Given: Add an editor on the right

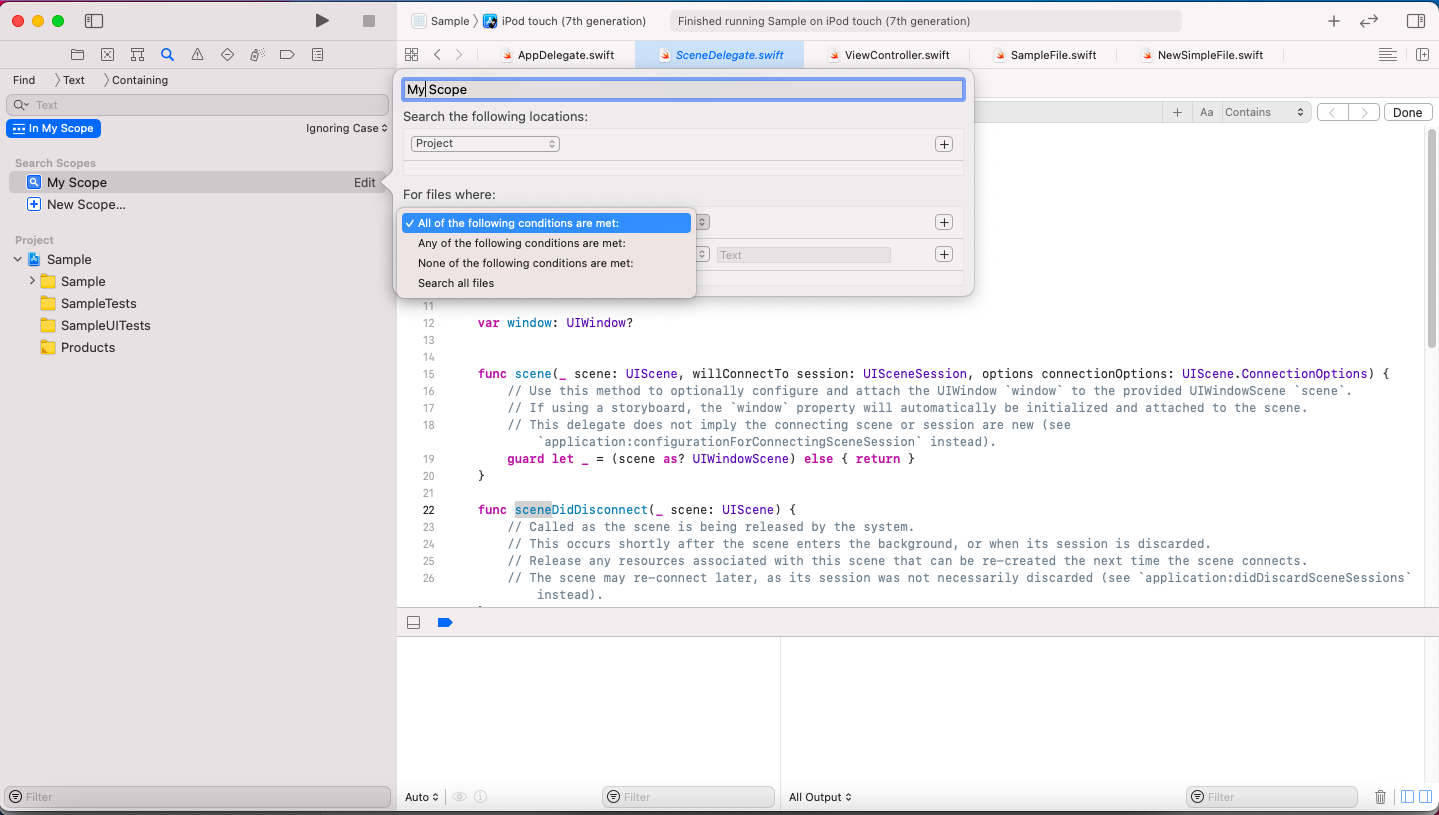Looking at the screenshot, I should click(1422, 55).
